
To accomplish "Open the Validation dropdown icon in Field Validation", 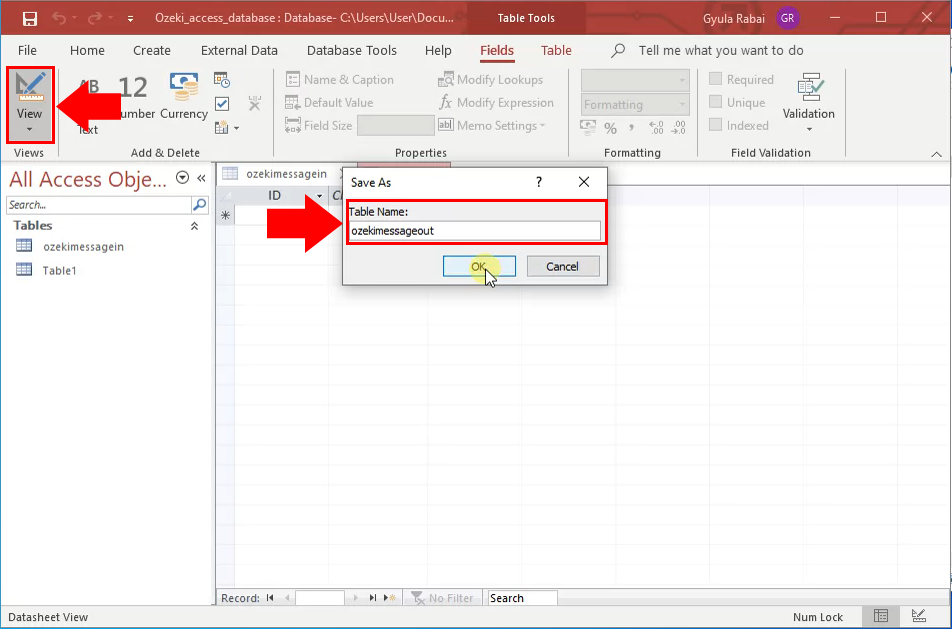I will pos(809,128).
